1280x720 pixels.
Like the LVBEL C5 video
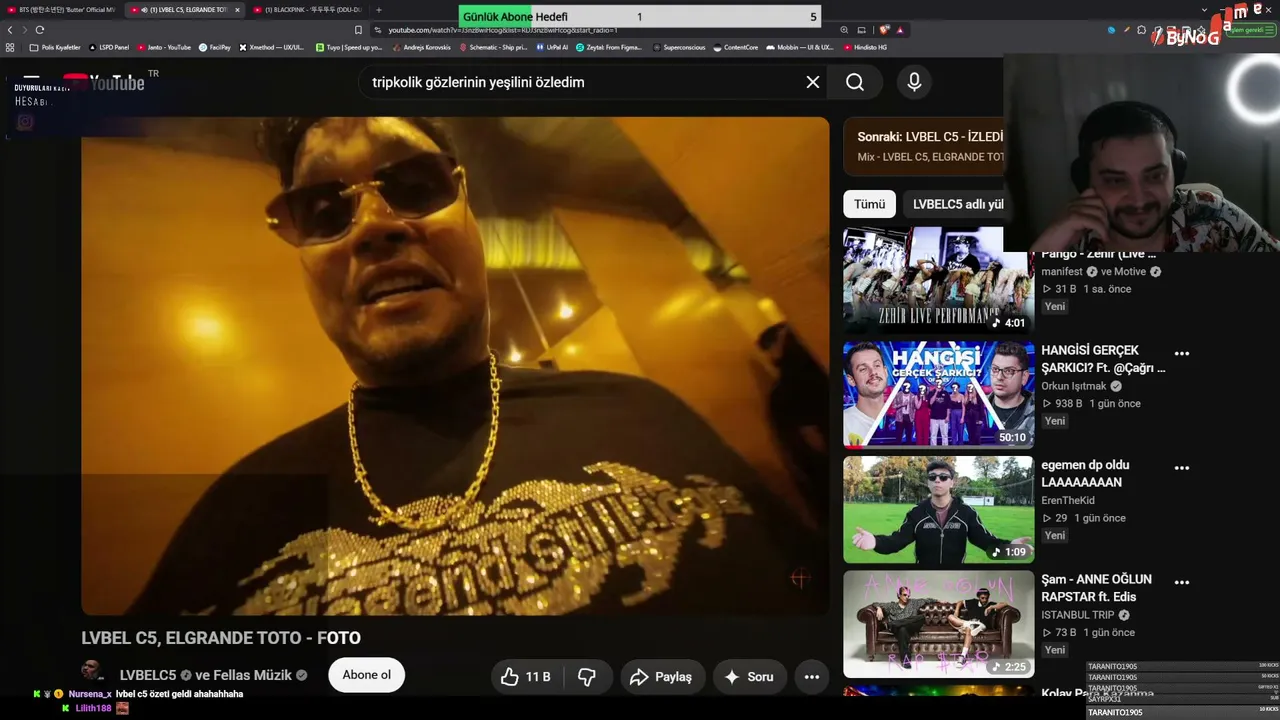click(526, 677)
